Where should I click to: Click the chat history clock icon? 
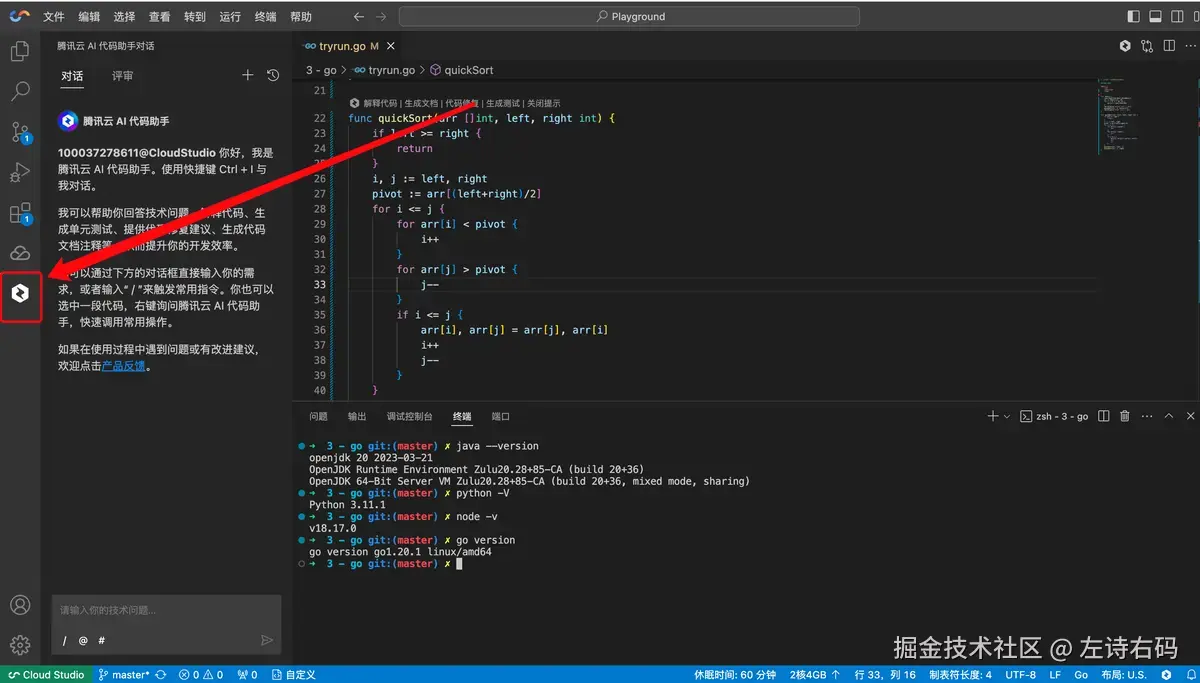pyautogui.click(x=273, y=76)
